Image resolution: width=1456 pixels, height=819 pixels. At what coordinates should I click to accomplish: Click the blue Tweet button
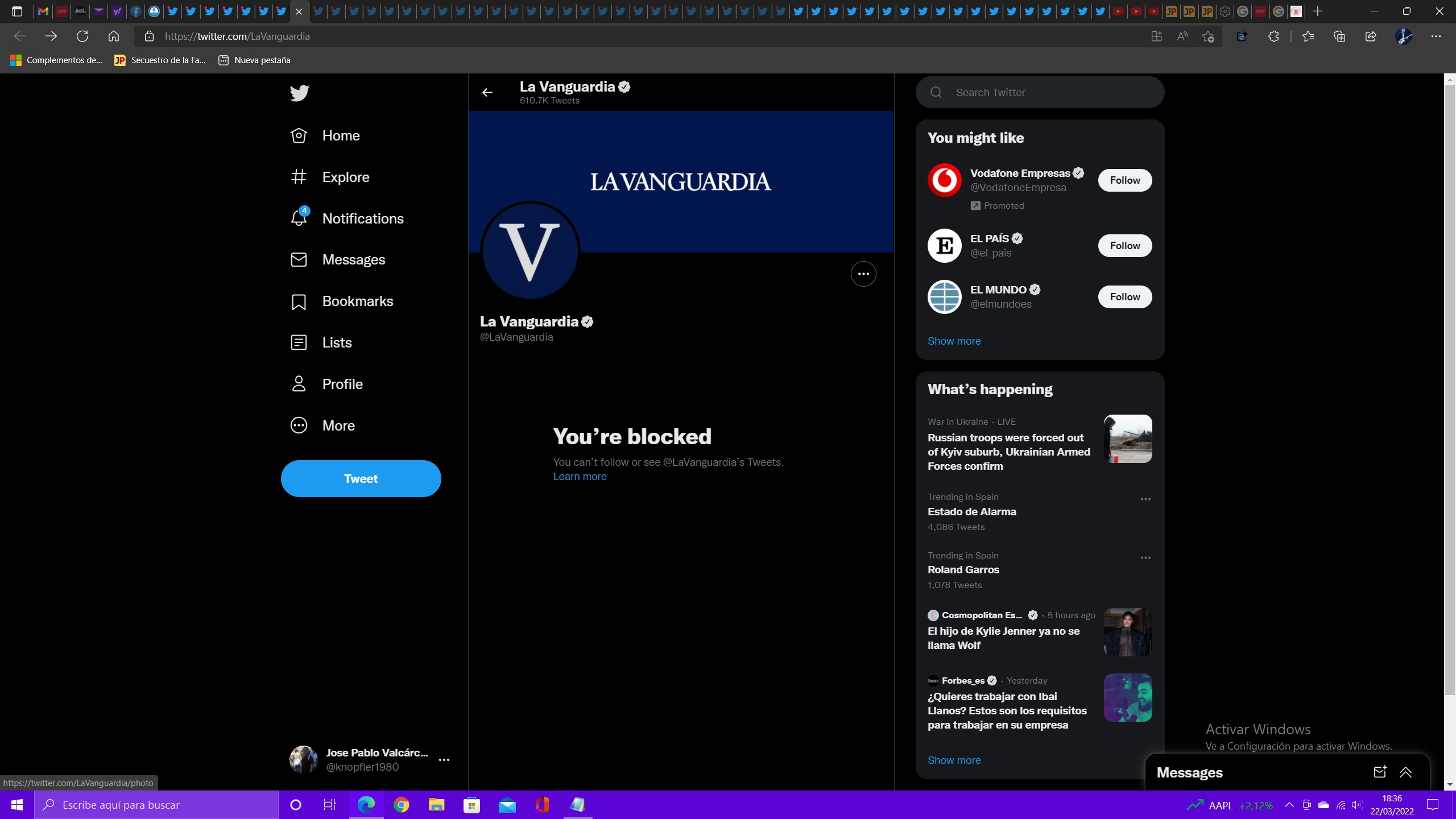pos(361,478)
